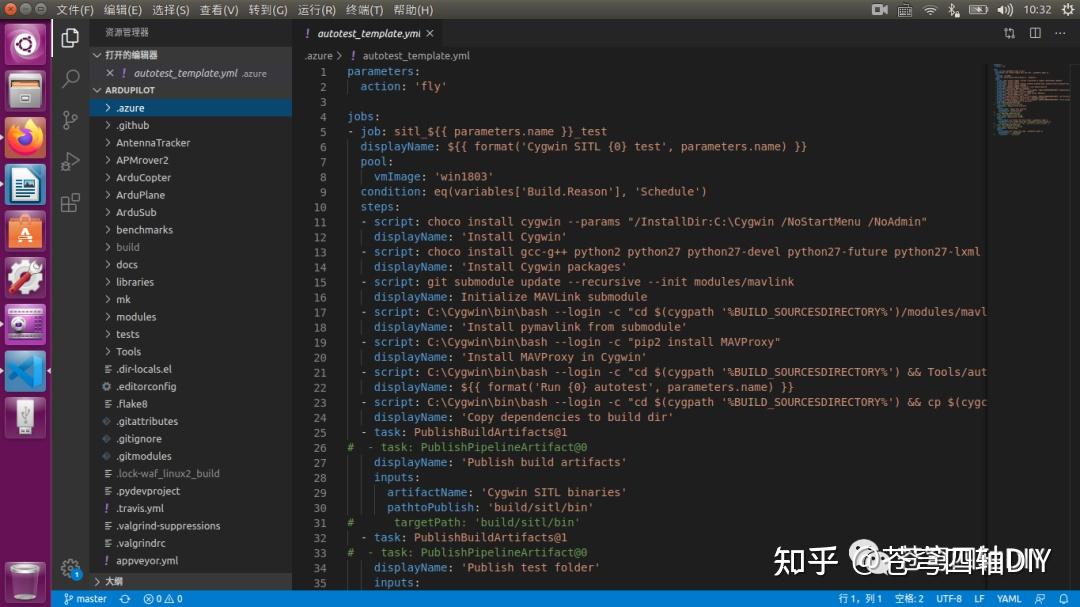
Task: Open the editor More Actions ellipsis
Action: click(x=1060, y=33)
